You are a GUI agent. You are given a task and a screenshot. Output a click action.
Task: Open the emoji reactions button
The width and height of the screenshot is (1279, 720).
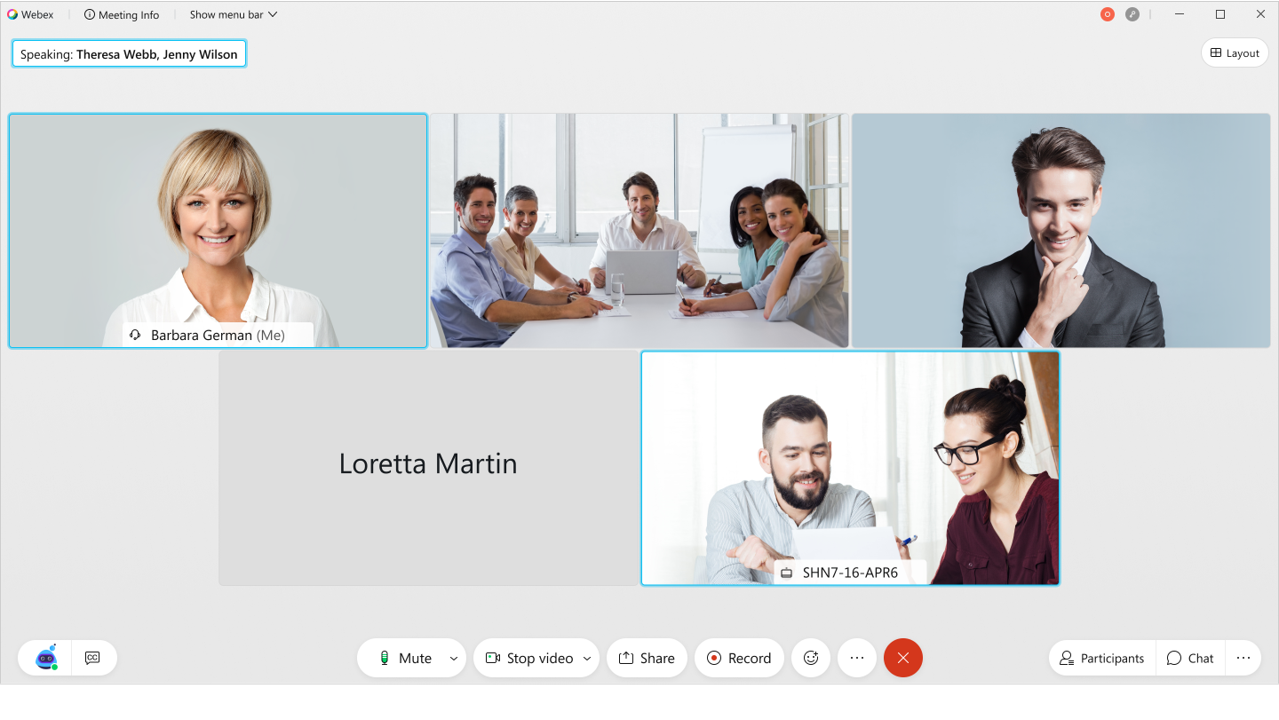point(811,658)
